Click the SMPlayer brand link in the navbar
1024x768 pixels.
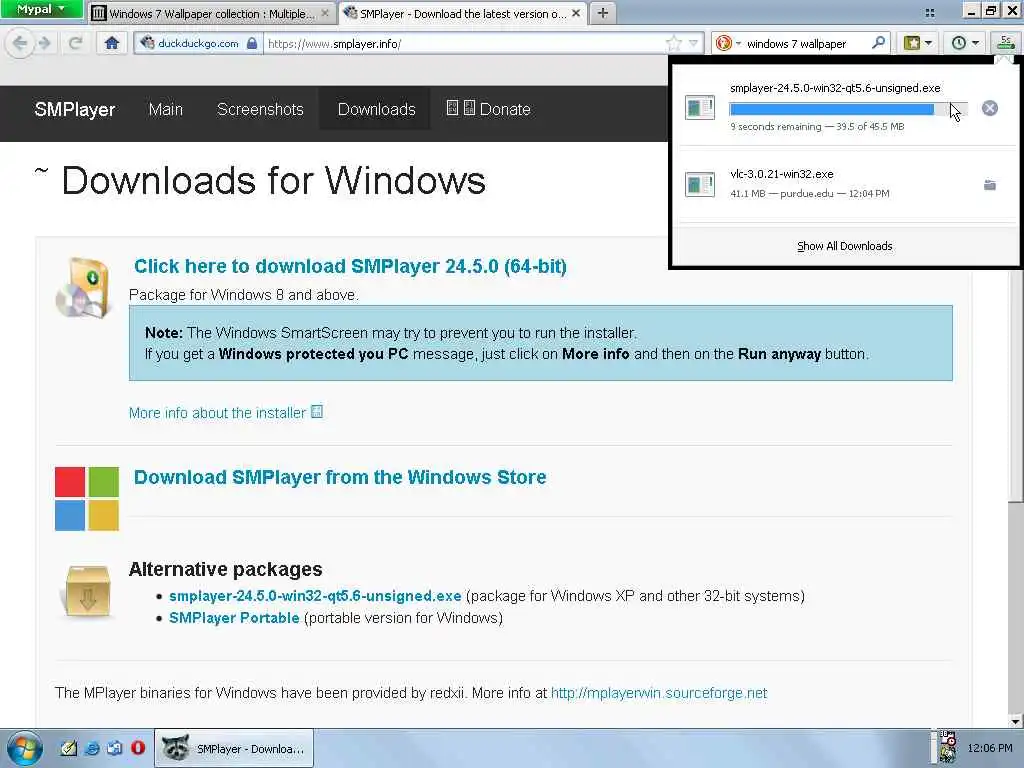(74, 109)
